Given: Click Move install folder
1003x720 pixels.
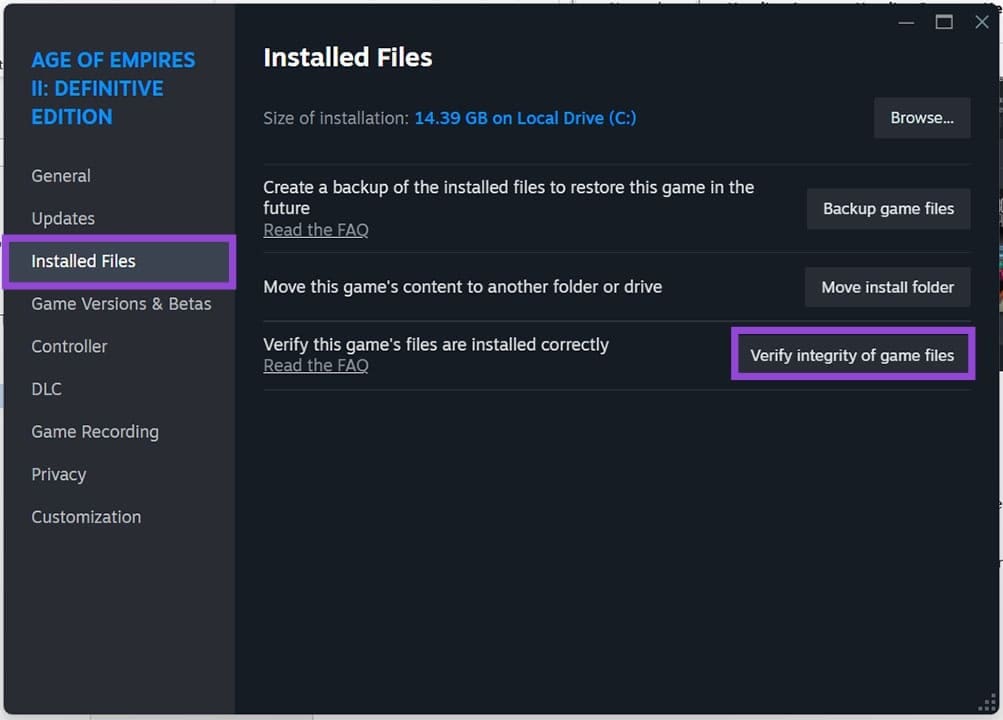Looking at the screenshot, I should (886, 287).
